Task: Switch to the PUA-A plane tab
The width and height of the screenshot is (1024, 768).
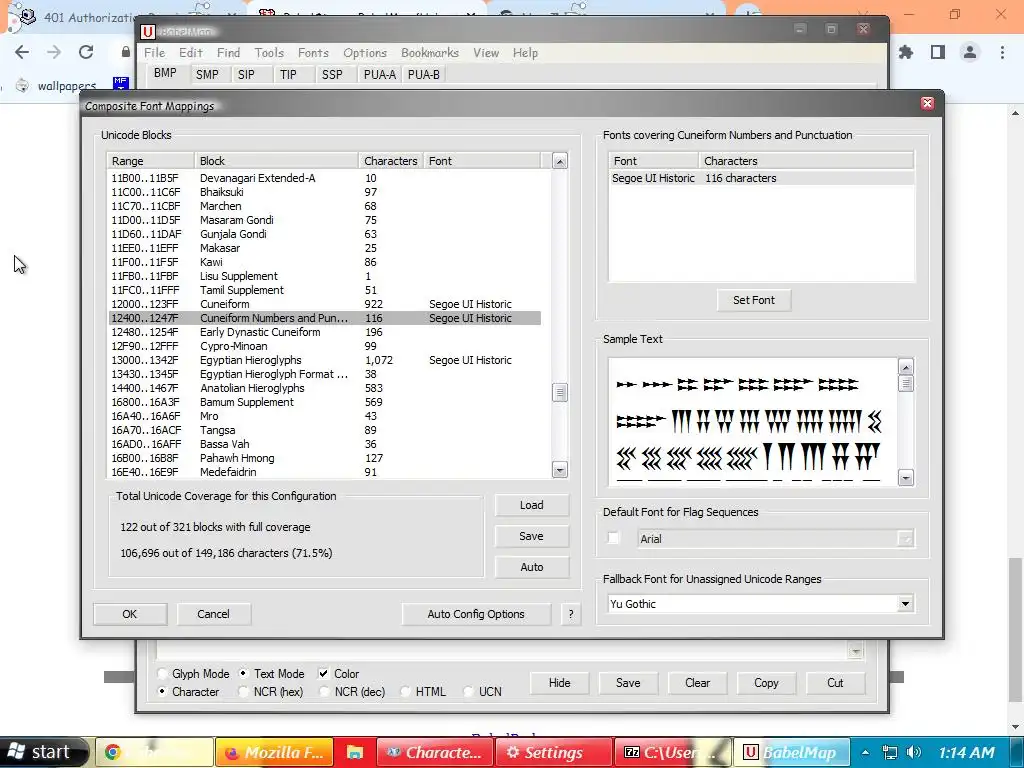Action: point(379,74)
